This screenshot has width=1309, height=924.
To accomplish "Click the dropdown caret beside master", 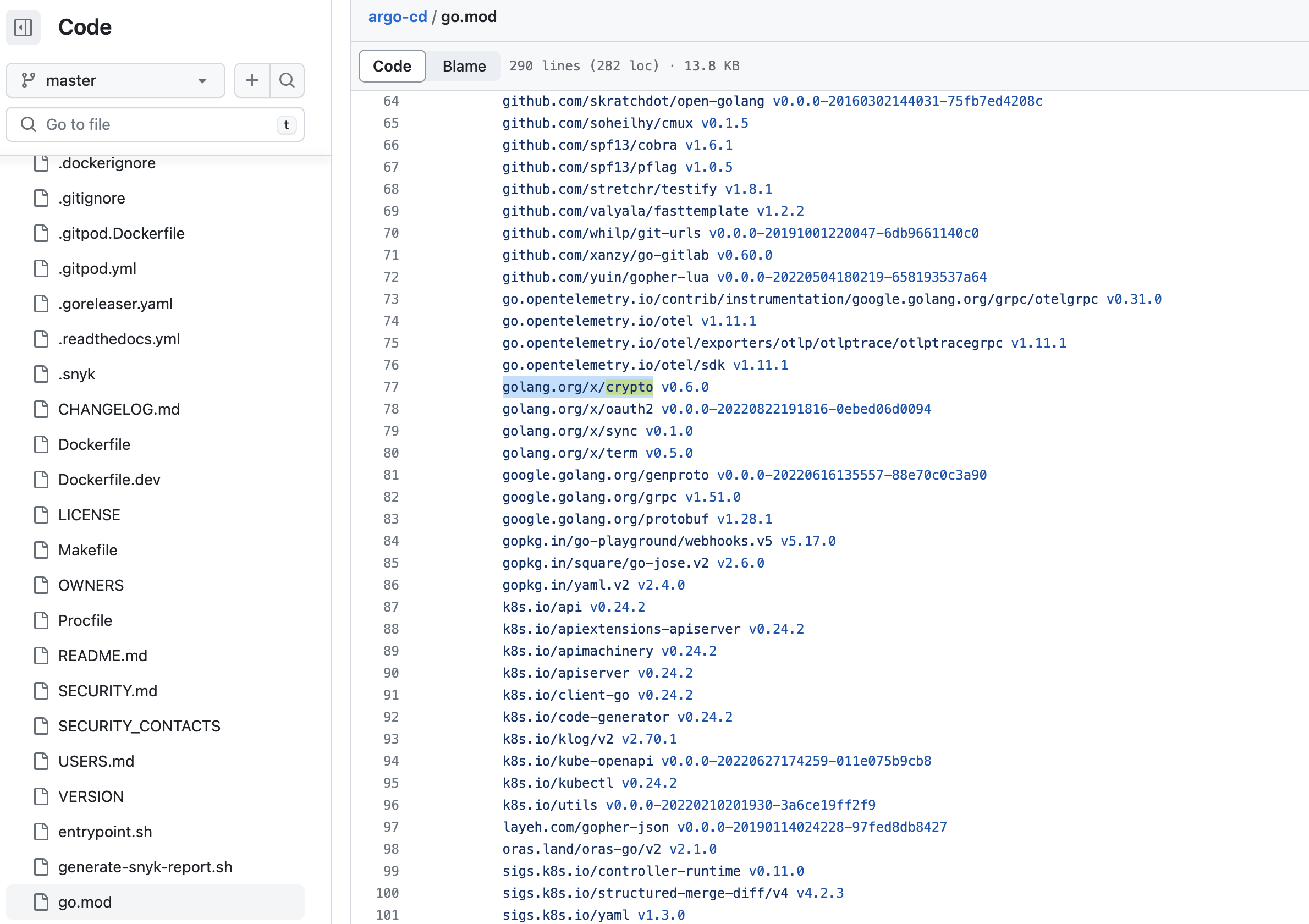I will [202, 81].
